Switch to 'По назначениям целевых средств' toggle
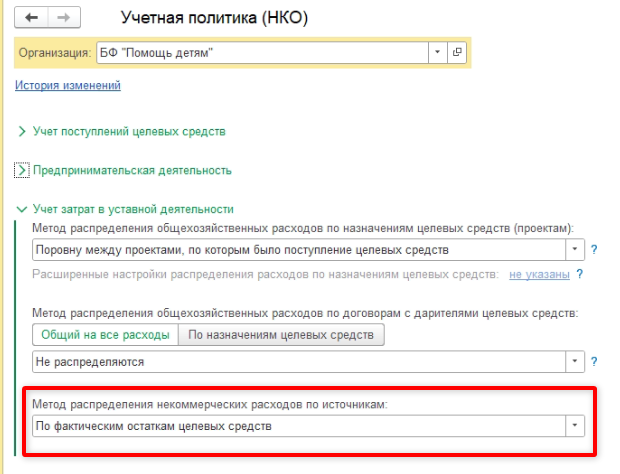620x474 pixels. tap(280, 335)
